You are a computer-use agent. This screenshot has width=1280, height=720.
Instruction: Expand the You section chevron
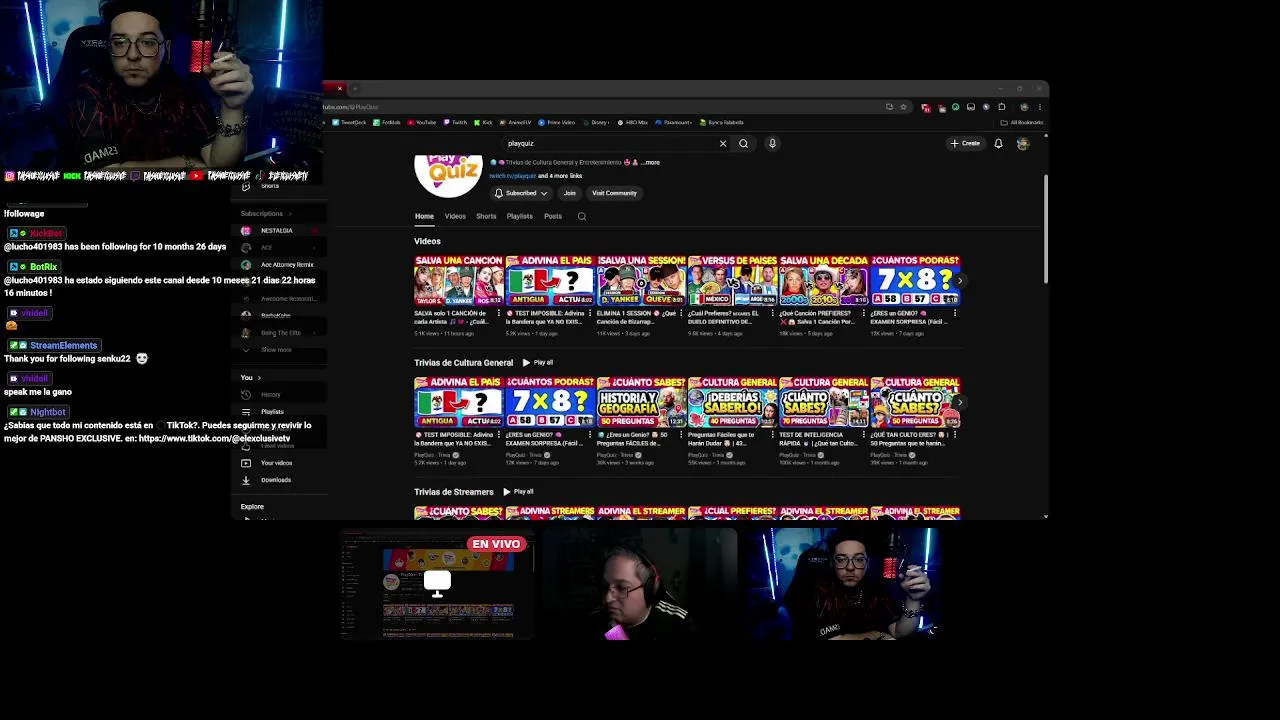[x=259, y=377]
